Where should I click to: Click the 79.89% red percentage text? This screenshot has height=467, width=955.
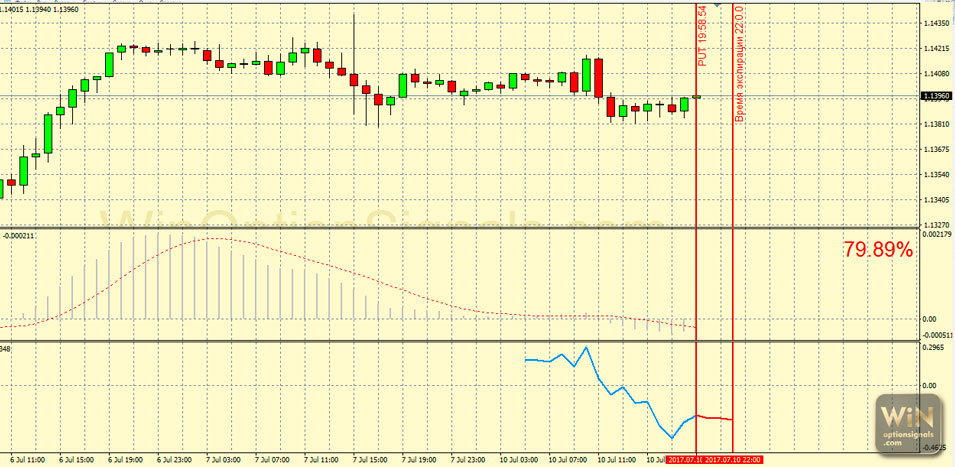877,251
